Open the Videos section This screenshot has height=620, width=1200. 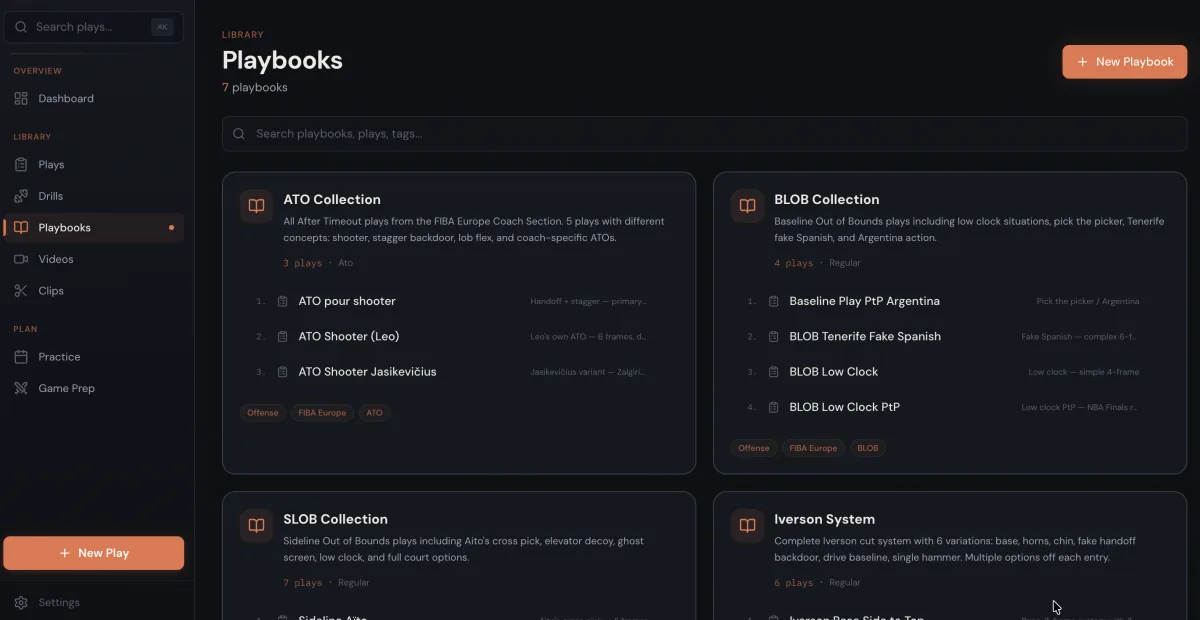point(93,259)
